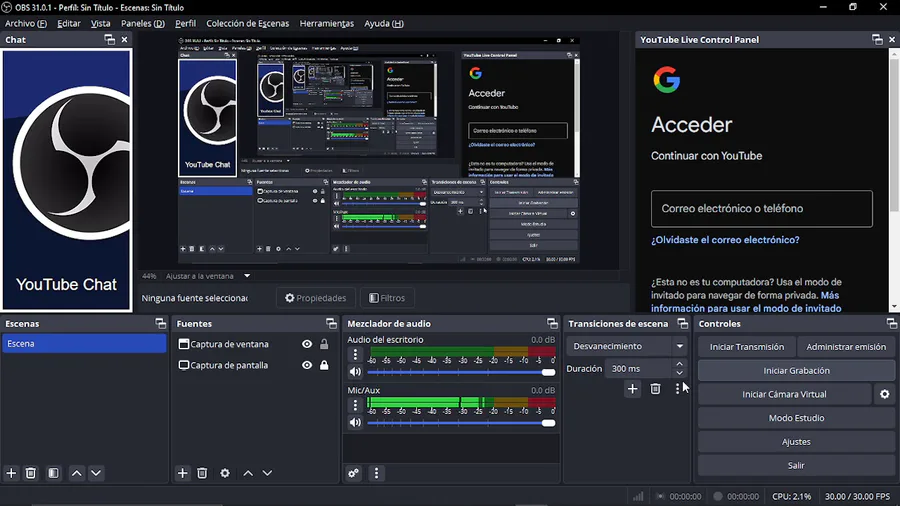
Task: Move source down arrow in Fuentes panel
Action: pyautogui.click(x=267, y=473)
